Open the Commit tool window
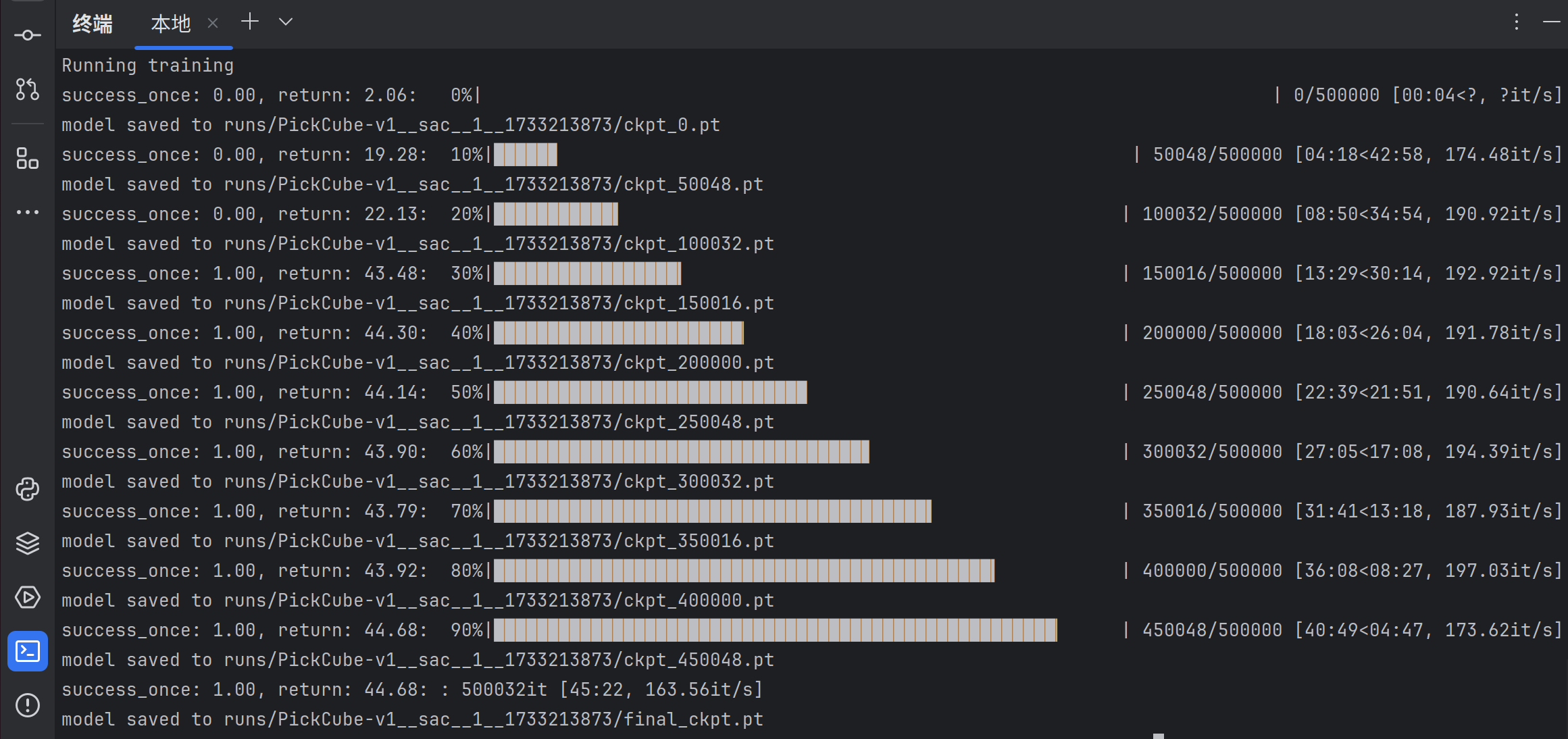Image resolution: width=1568 pixels, height=739 pixels. (x=27, y=35)
